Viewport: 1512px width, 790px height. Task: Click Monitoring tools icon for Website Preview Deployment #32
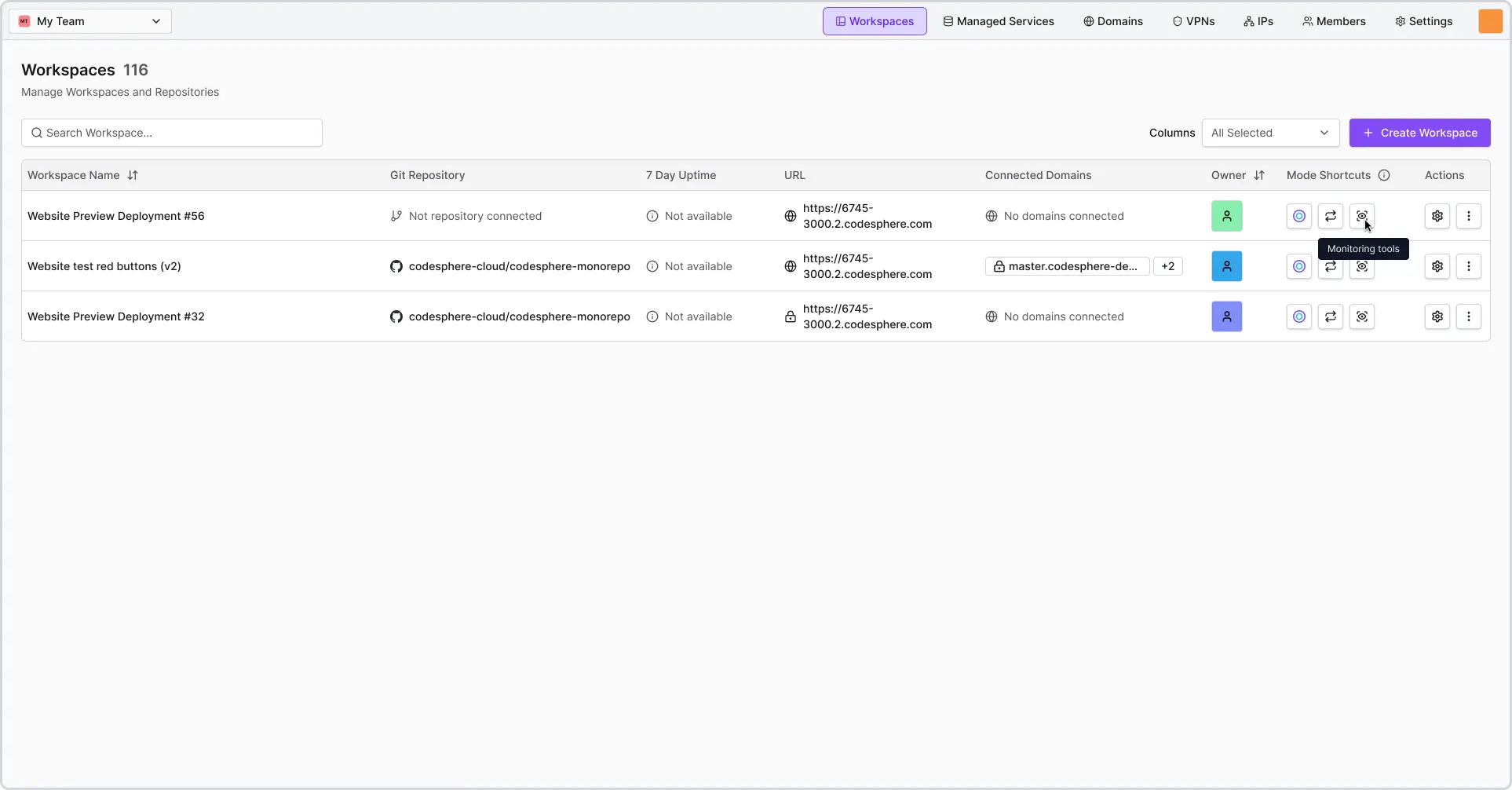click(x=1361, y=316)
